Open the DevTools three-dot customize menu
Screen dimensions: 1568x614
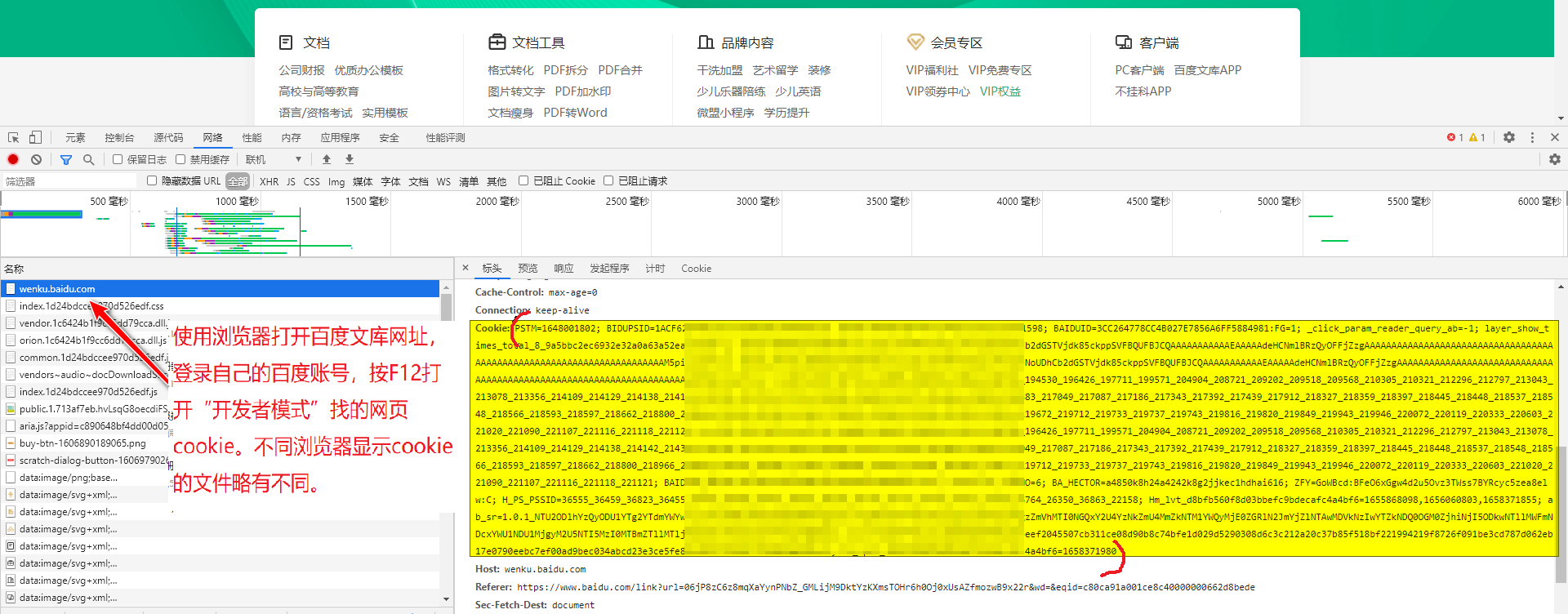[1532, 137]
